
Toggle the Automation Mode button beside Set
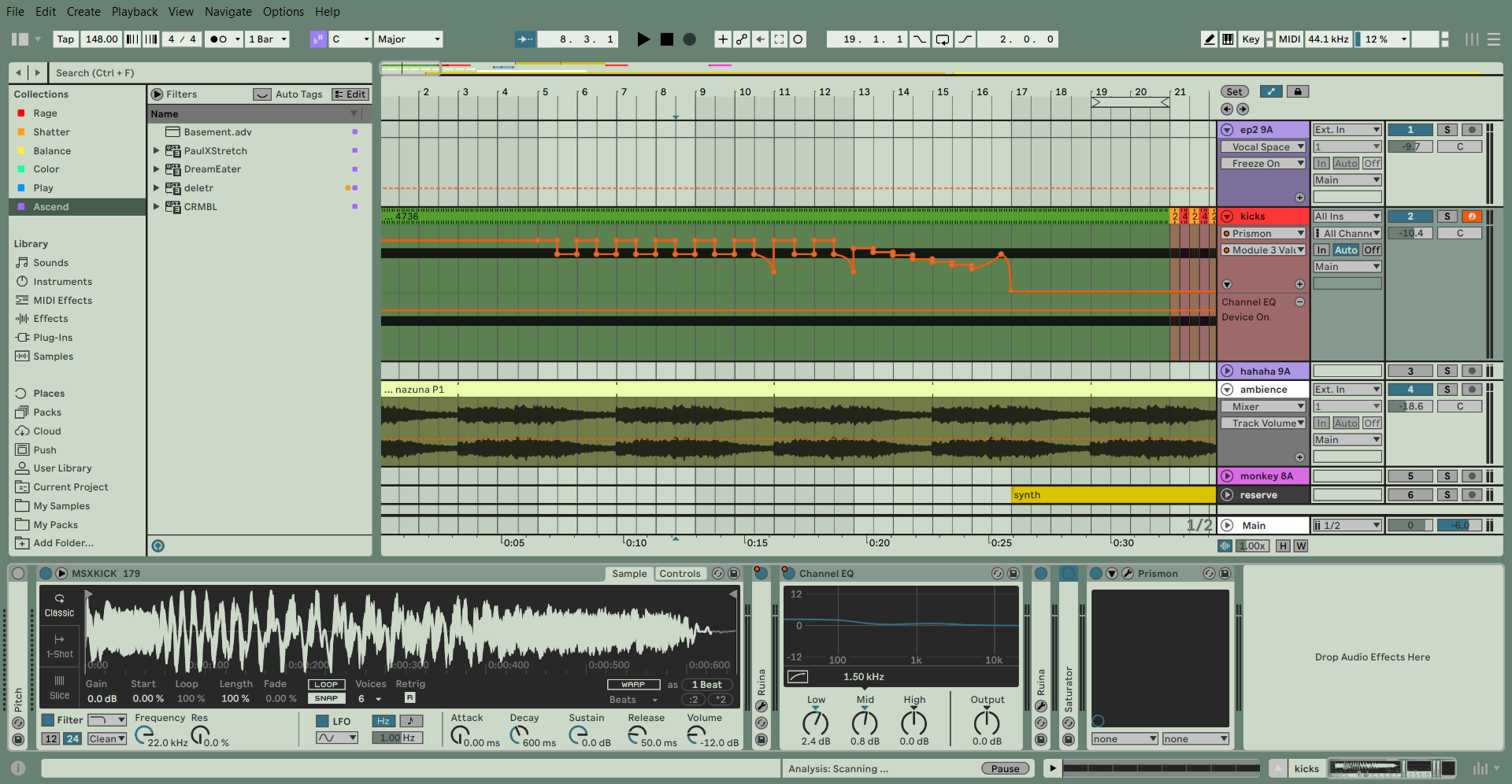tap(1271, 91)
